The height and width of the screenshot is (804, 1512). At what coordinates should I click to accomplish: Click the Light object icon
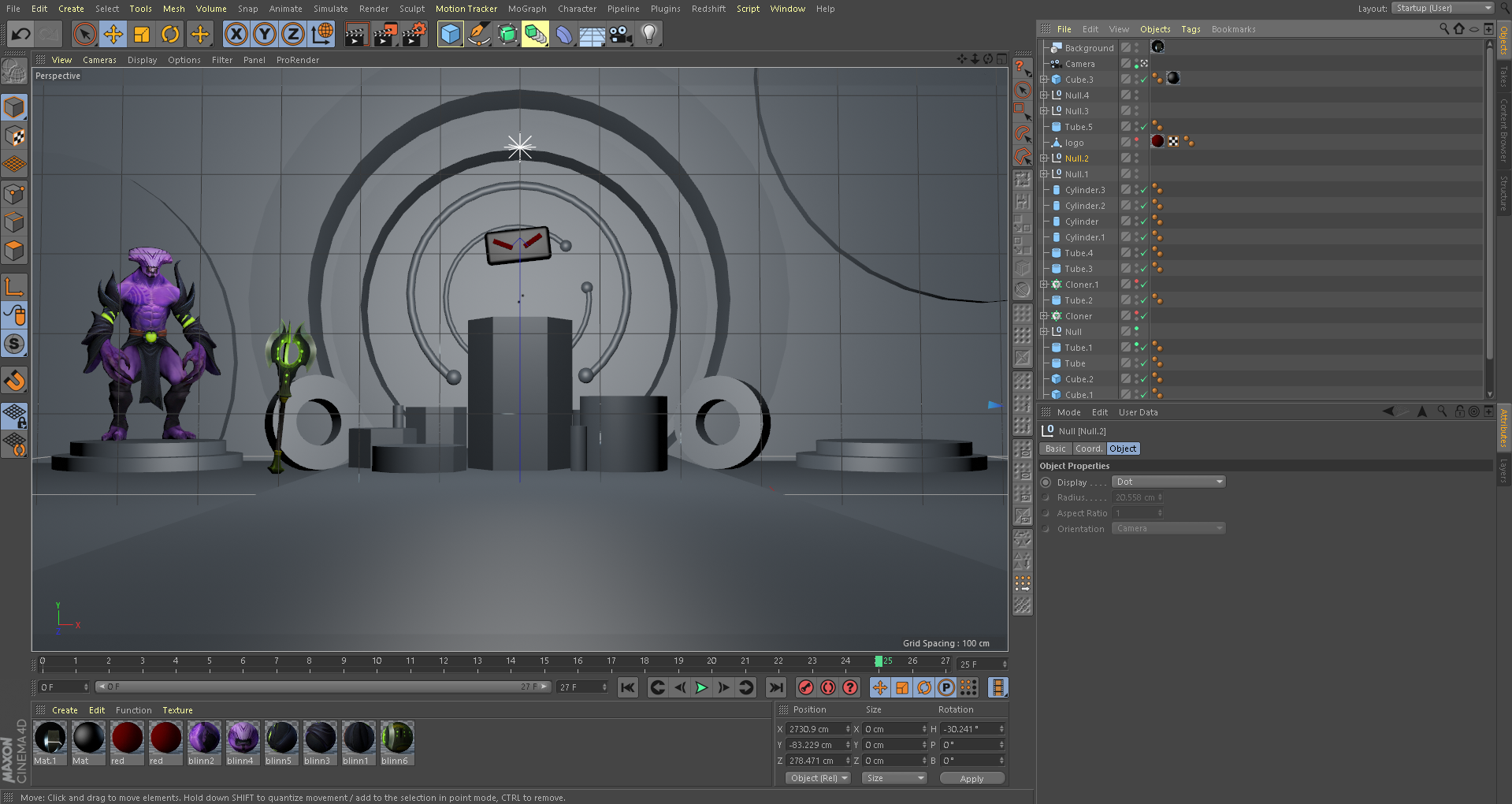coord(648,34)
